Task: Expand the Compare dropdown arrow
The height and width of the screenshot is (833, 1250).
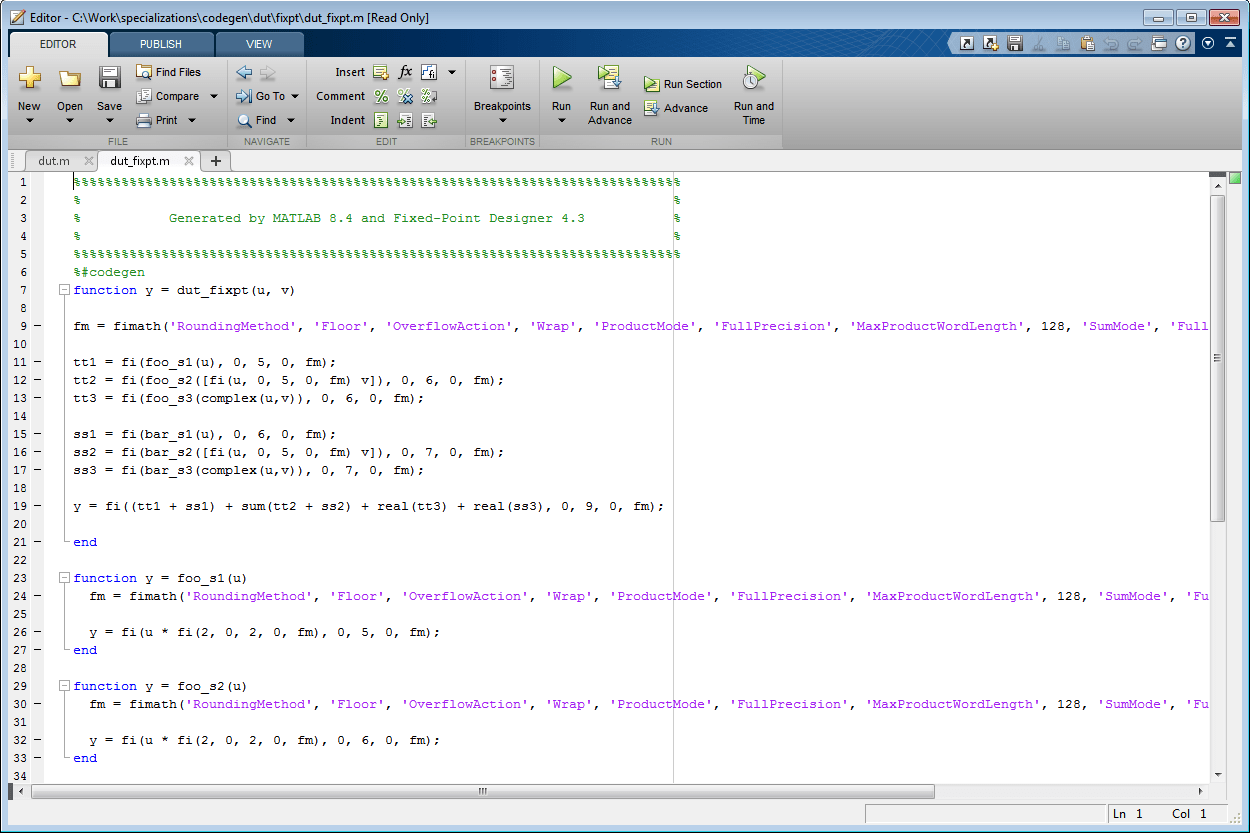Action: click(212, 96)
